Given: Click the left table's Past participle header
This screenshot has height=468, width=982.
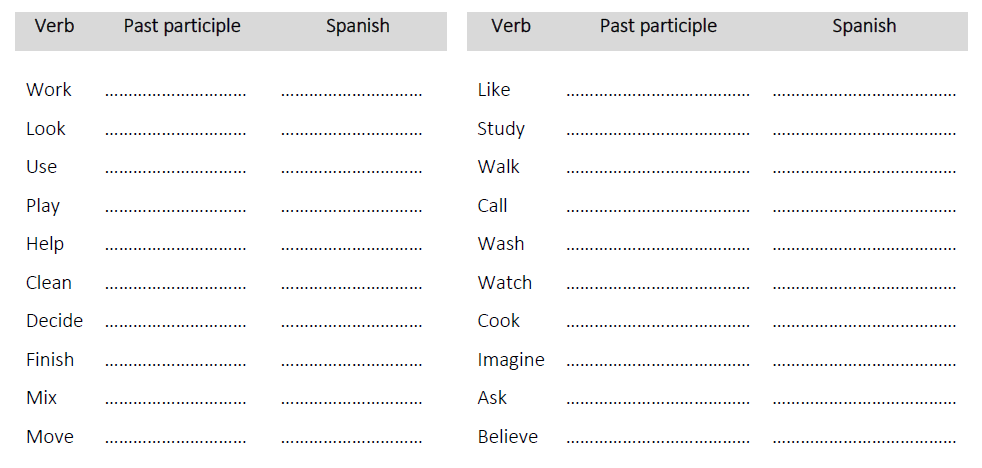Looking at the screenshot, I should [x=182, y=26].
